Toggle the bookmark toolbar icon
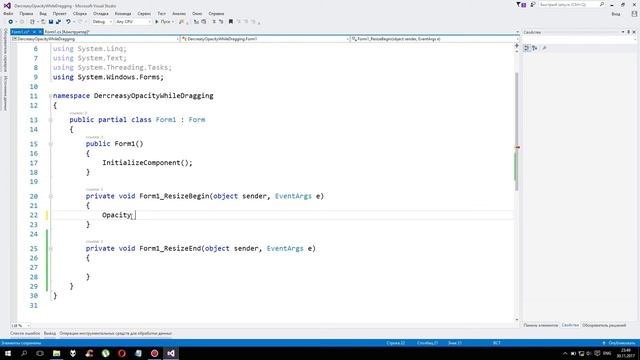Screen dimensions: 640x360 (x=231, y=22)
